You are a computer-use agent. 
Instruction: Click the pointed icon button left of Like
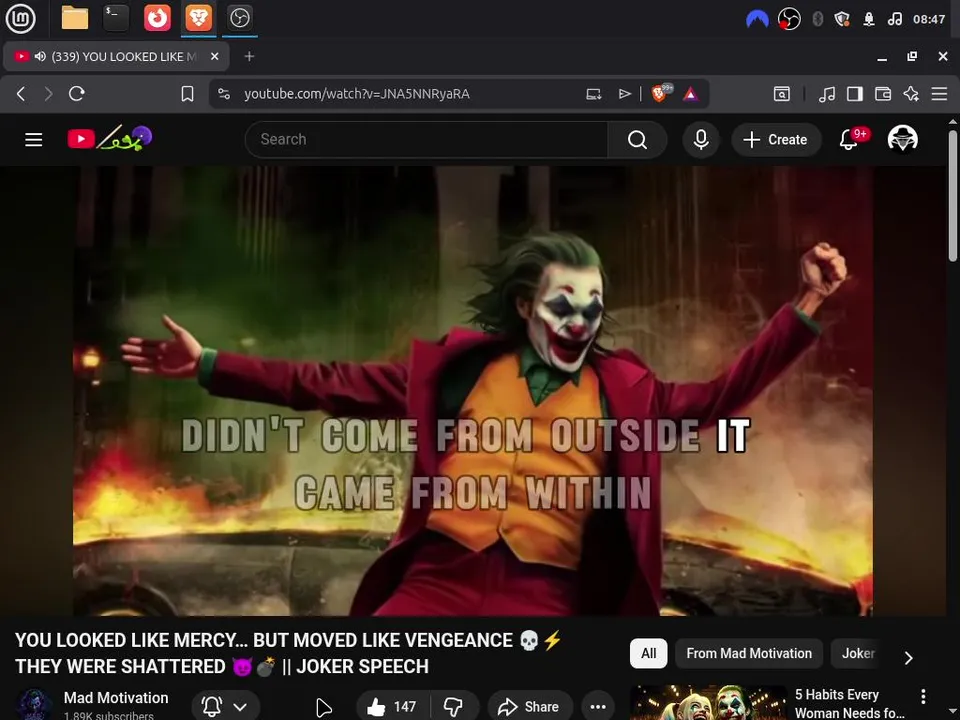click(x=324, y=707)
